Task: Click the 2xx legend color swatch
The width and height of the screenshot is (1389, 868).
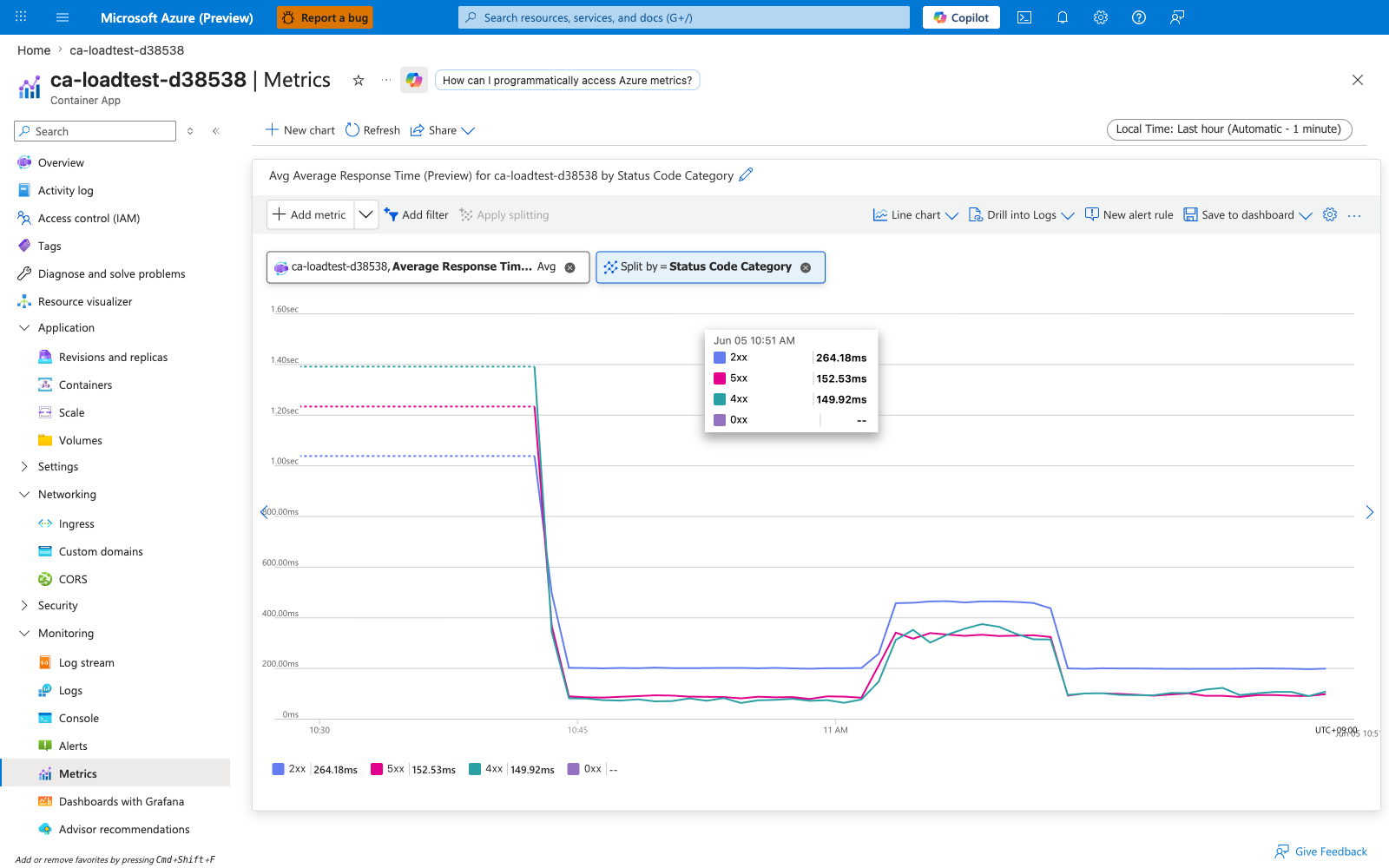Action: tap(278, 769)
